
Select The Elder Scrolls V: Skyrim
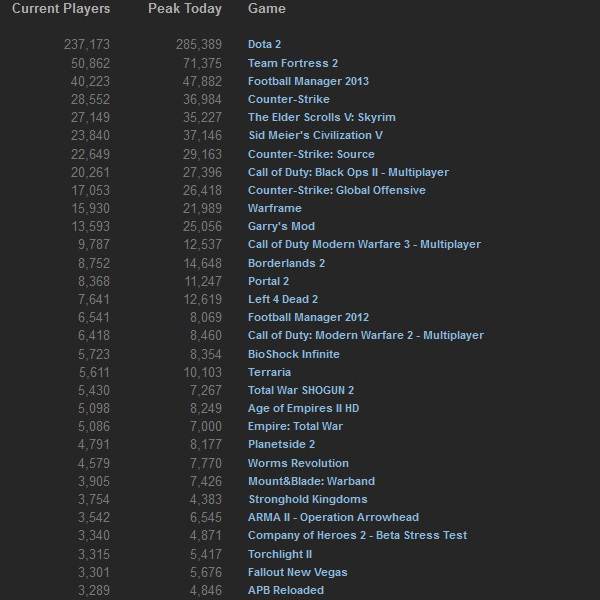pos(321,117)
